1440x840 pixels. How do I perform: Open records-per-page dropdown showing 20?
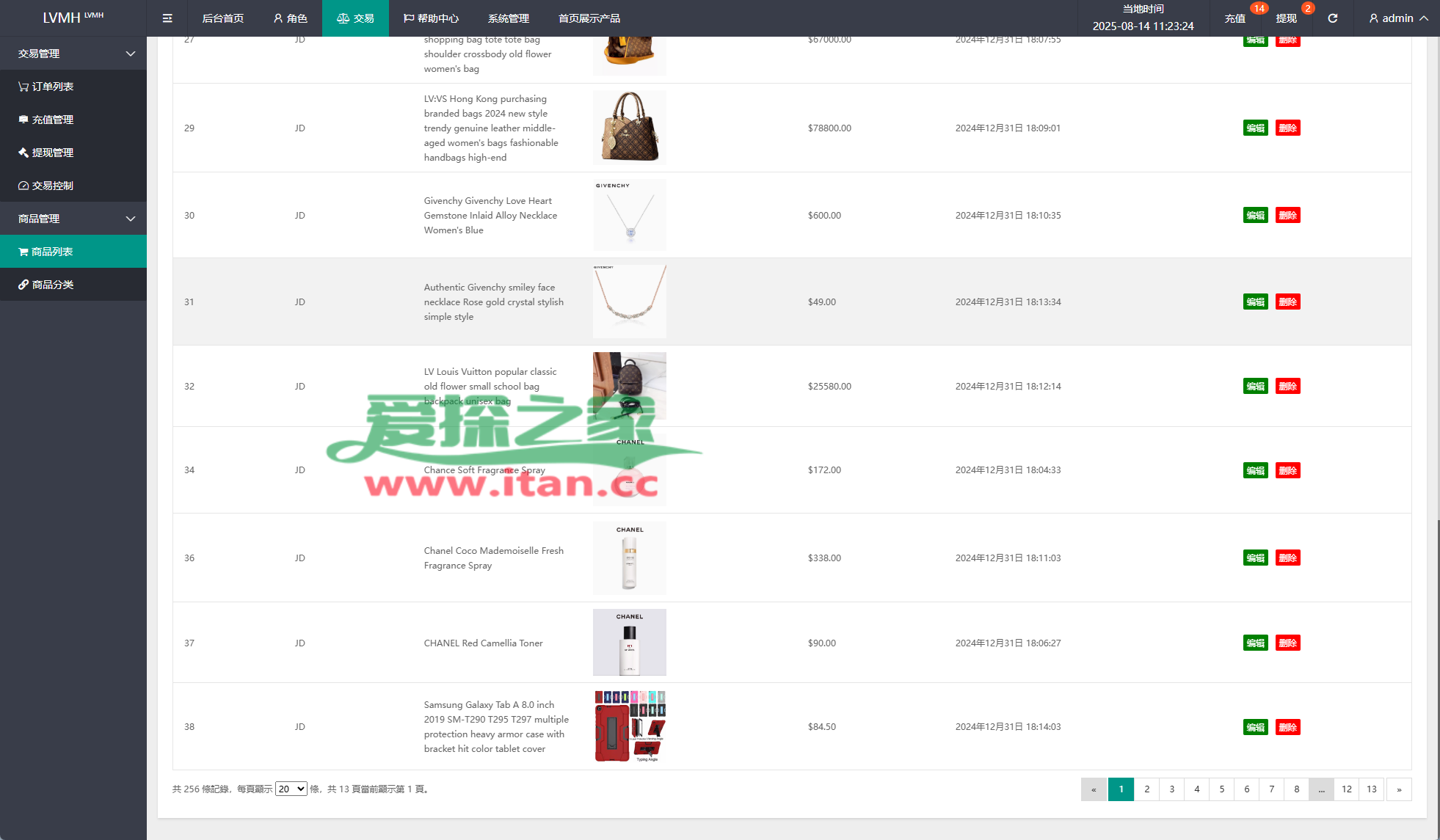point(291,789)
